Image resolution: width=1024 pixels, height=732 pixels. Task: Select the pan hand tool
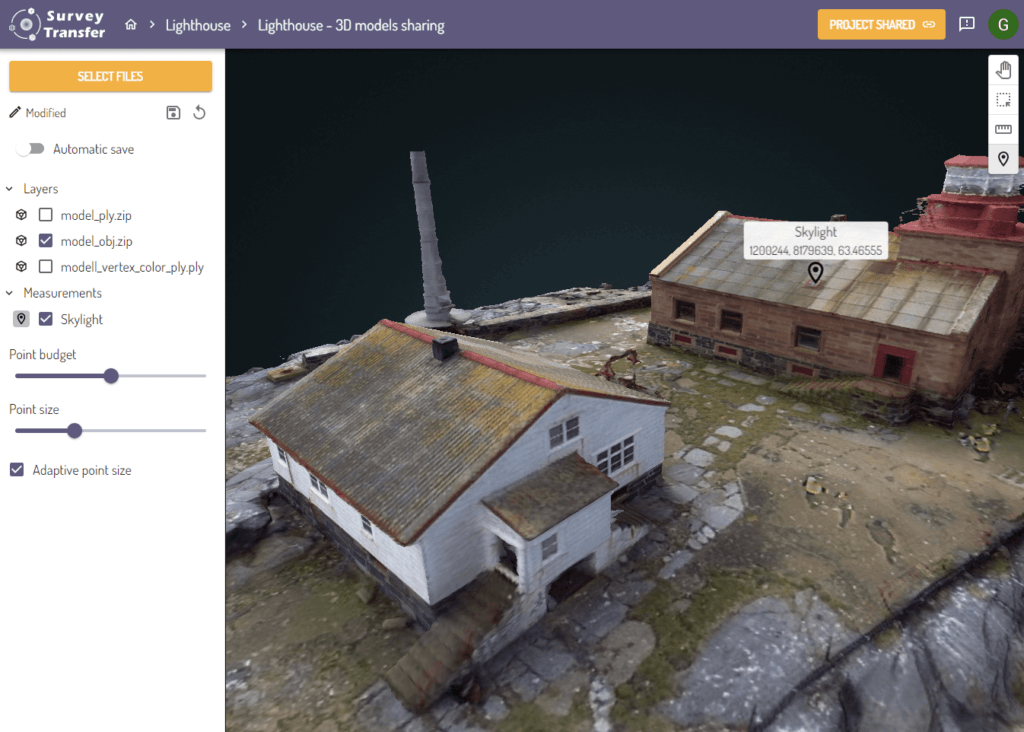(1003, 70)
